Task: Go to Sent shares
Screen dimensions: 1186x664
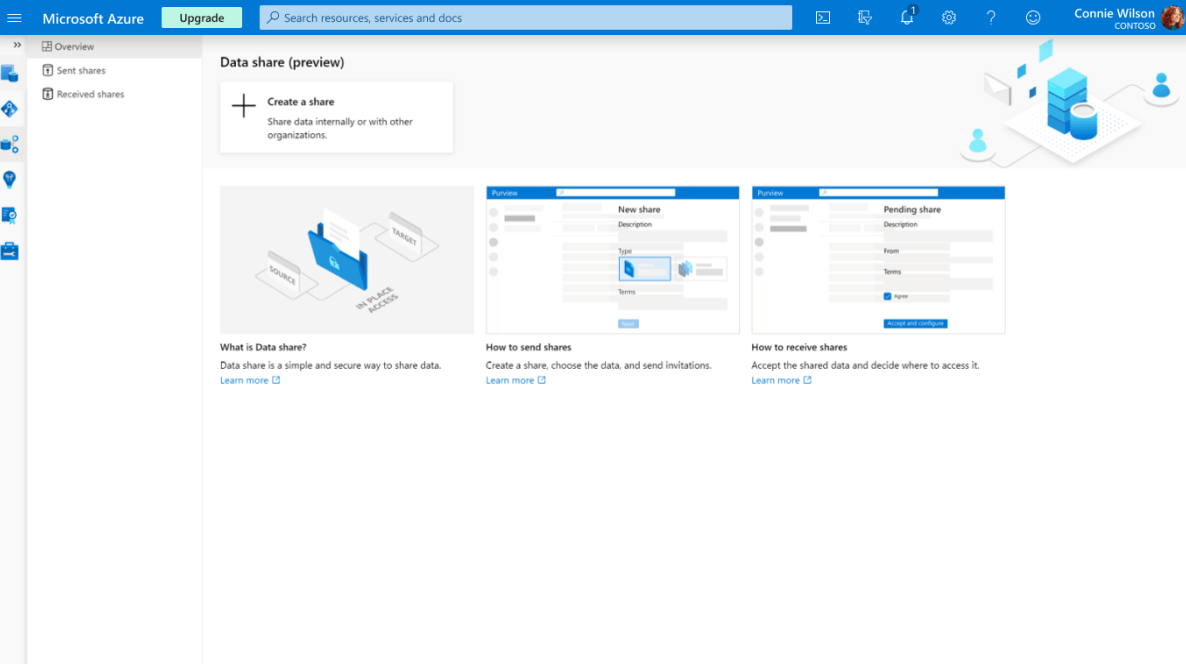Action: tap(80, 71)
